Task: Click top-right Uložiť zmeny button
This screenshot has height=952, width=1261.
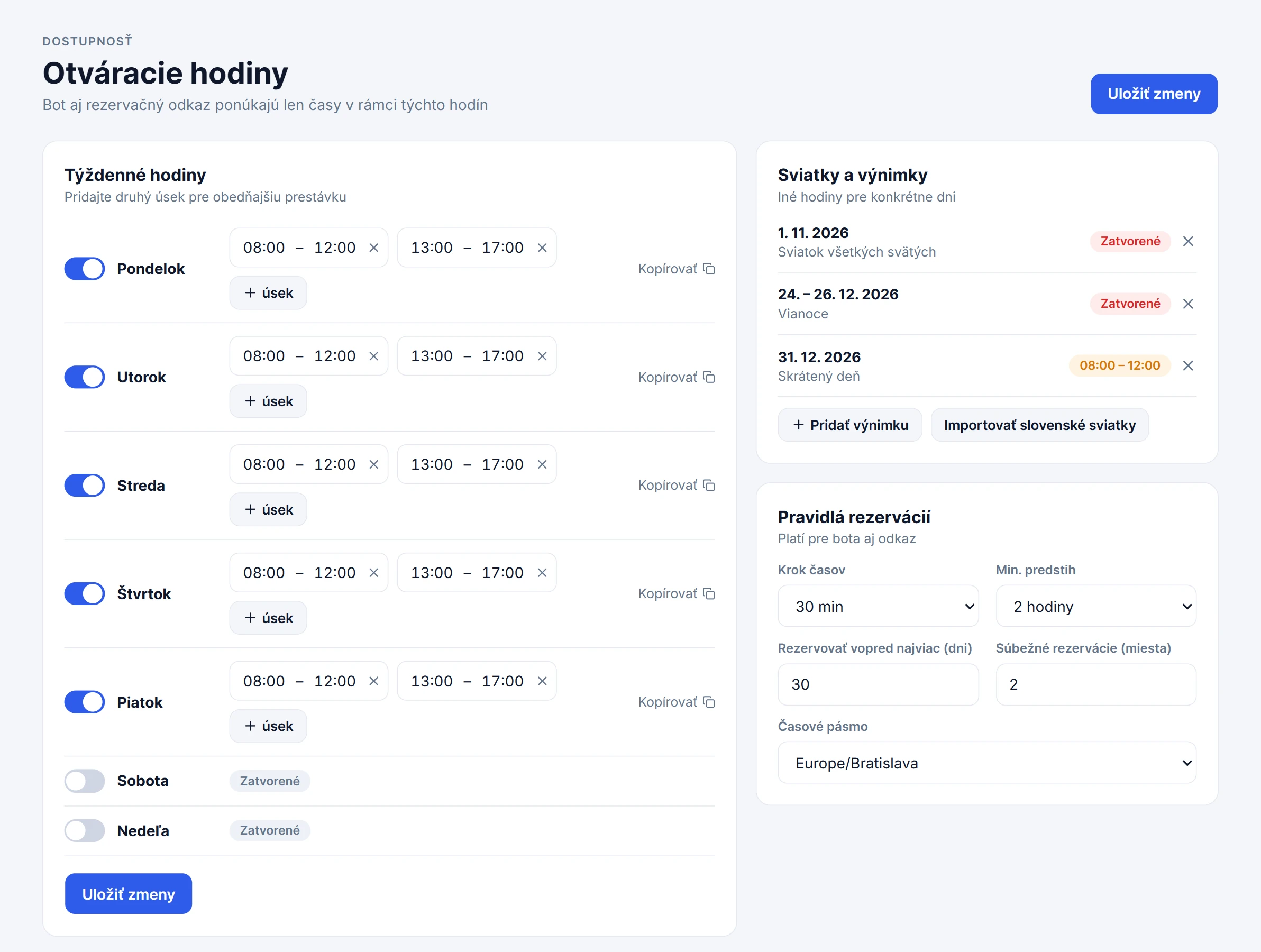Action: click(x=1154, y=94)
